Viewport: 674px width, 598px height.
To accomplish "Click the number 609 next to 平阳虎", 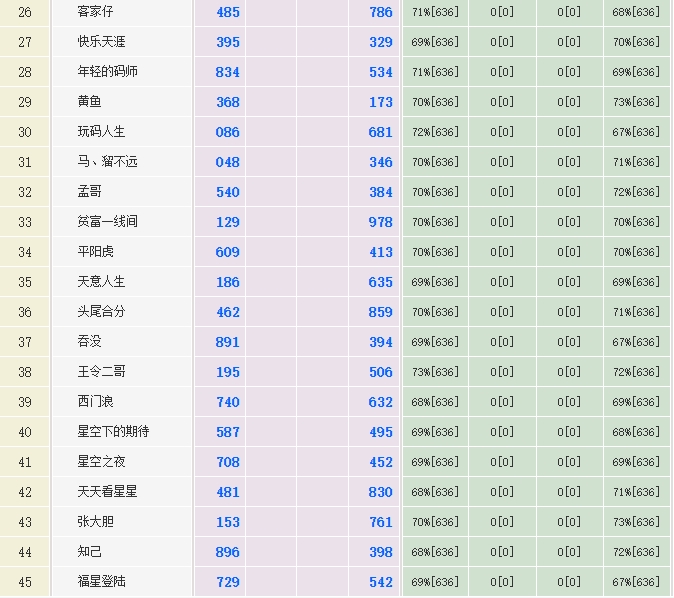I will click(x=228, y=252).
